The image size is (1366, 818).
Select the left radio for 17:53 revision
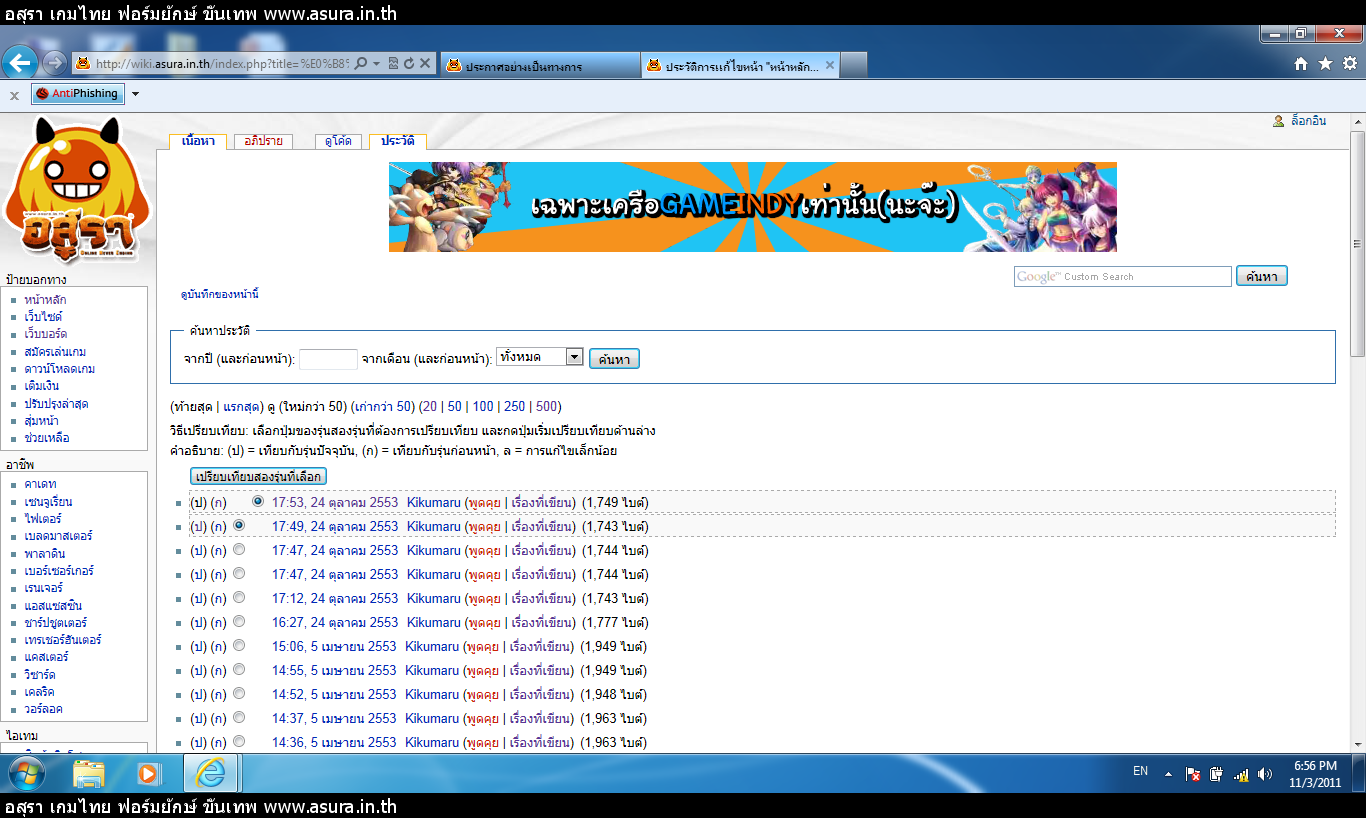coord(259,501)
